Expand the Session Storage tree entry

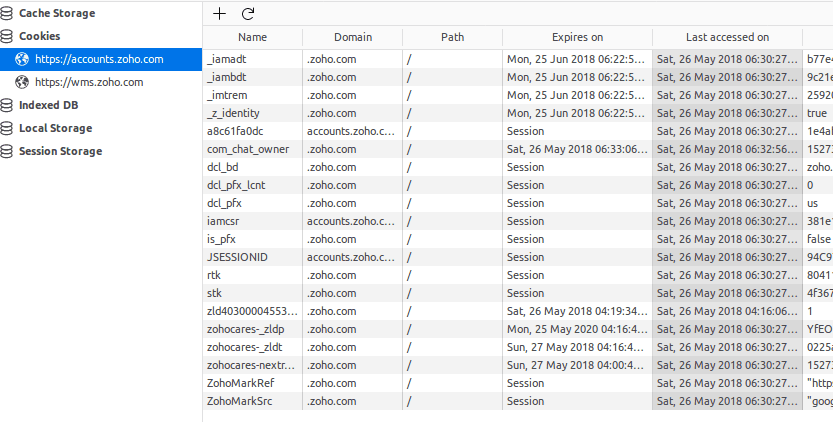(x=60, y=151)
